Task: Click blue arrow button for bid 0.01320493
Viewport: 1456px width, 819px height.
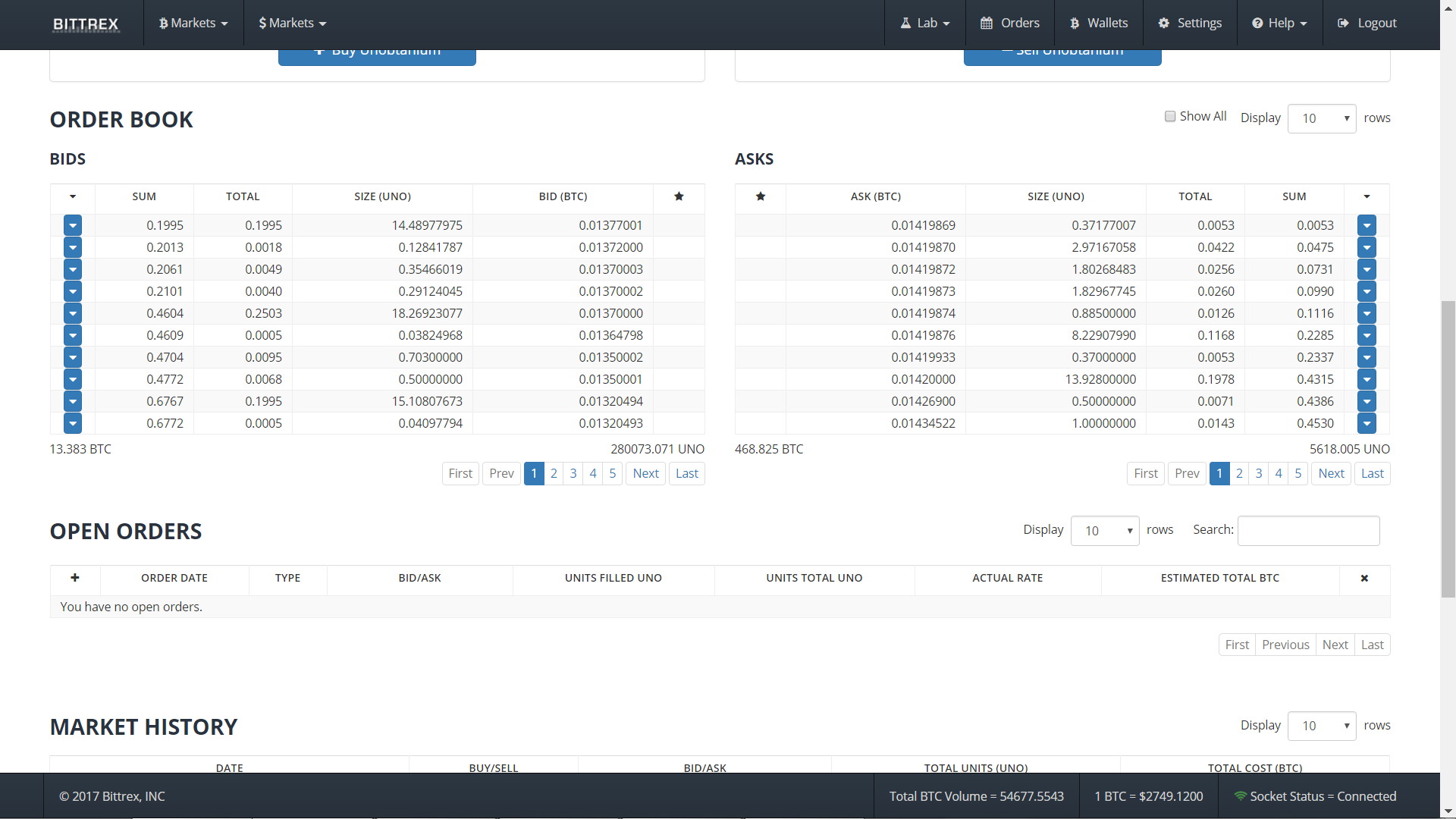Action: (73, 423)
